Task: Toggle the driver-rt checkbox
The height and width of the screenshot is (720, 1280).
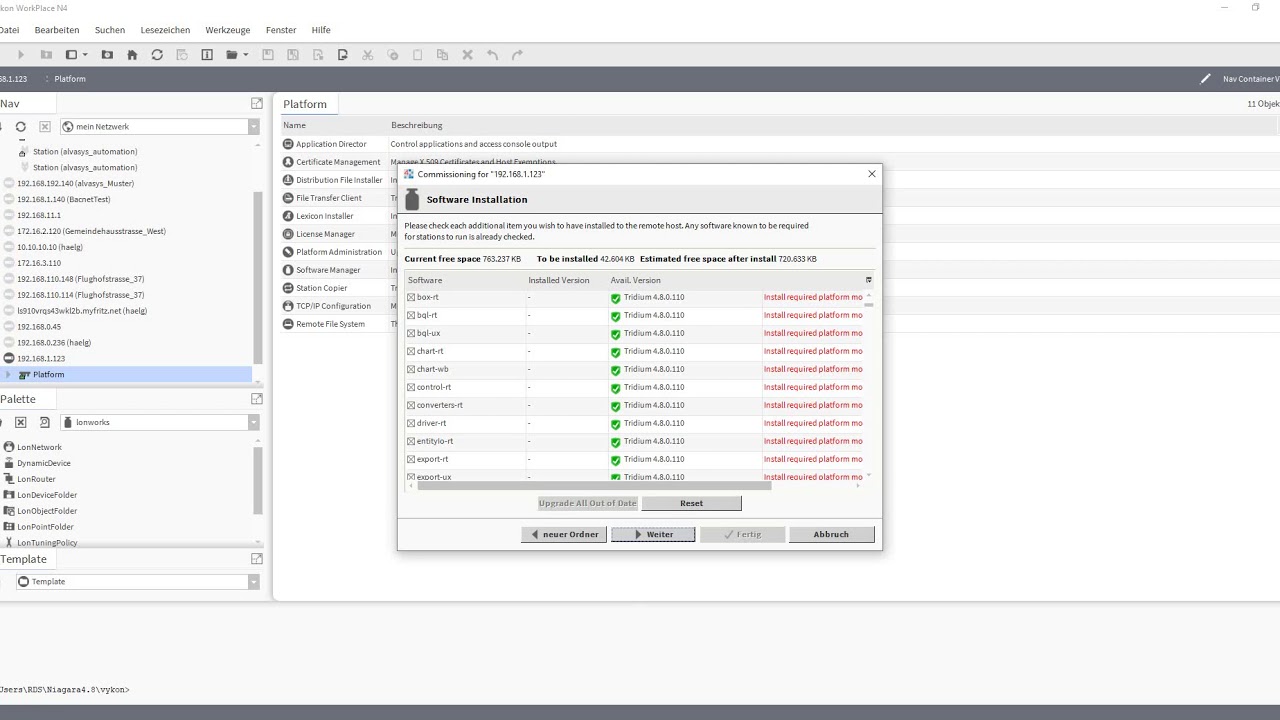Action: tap(411, 423)
